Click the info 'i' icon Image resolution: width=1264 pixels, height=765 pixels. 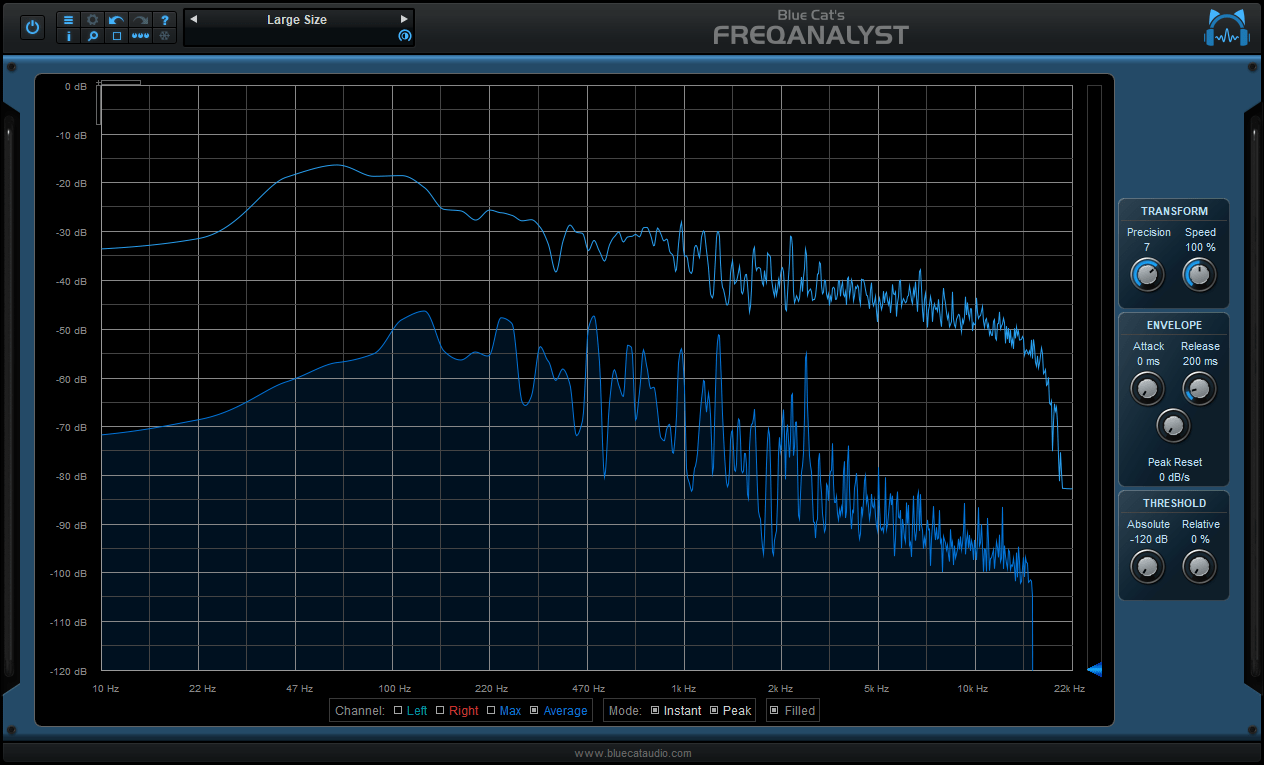pos(69,36)
